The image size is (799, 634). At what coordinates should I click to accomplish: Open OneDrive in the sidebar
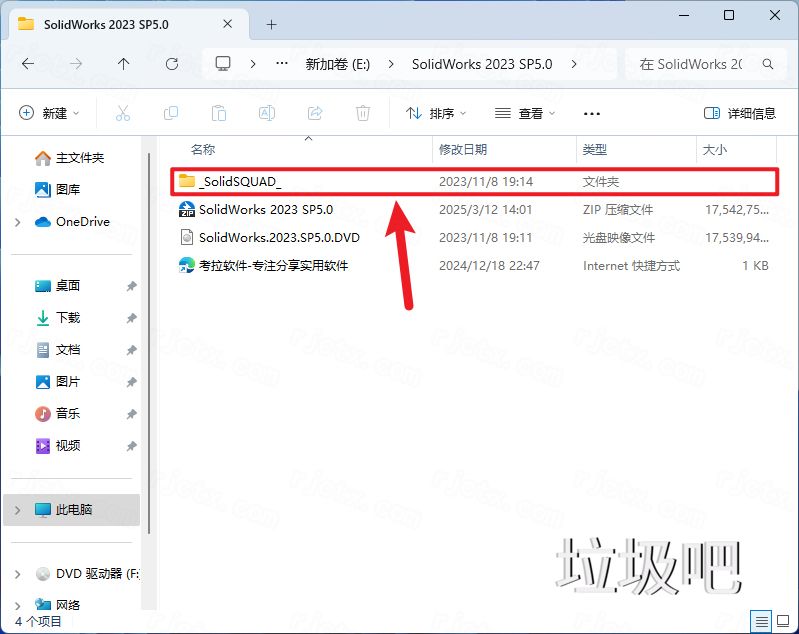click(x=72, y=222)
